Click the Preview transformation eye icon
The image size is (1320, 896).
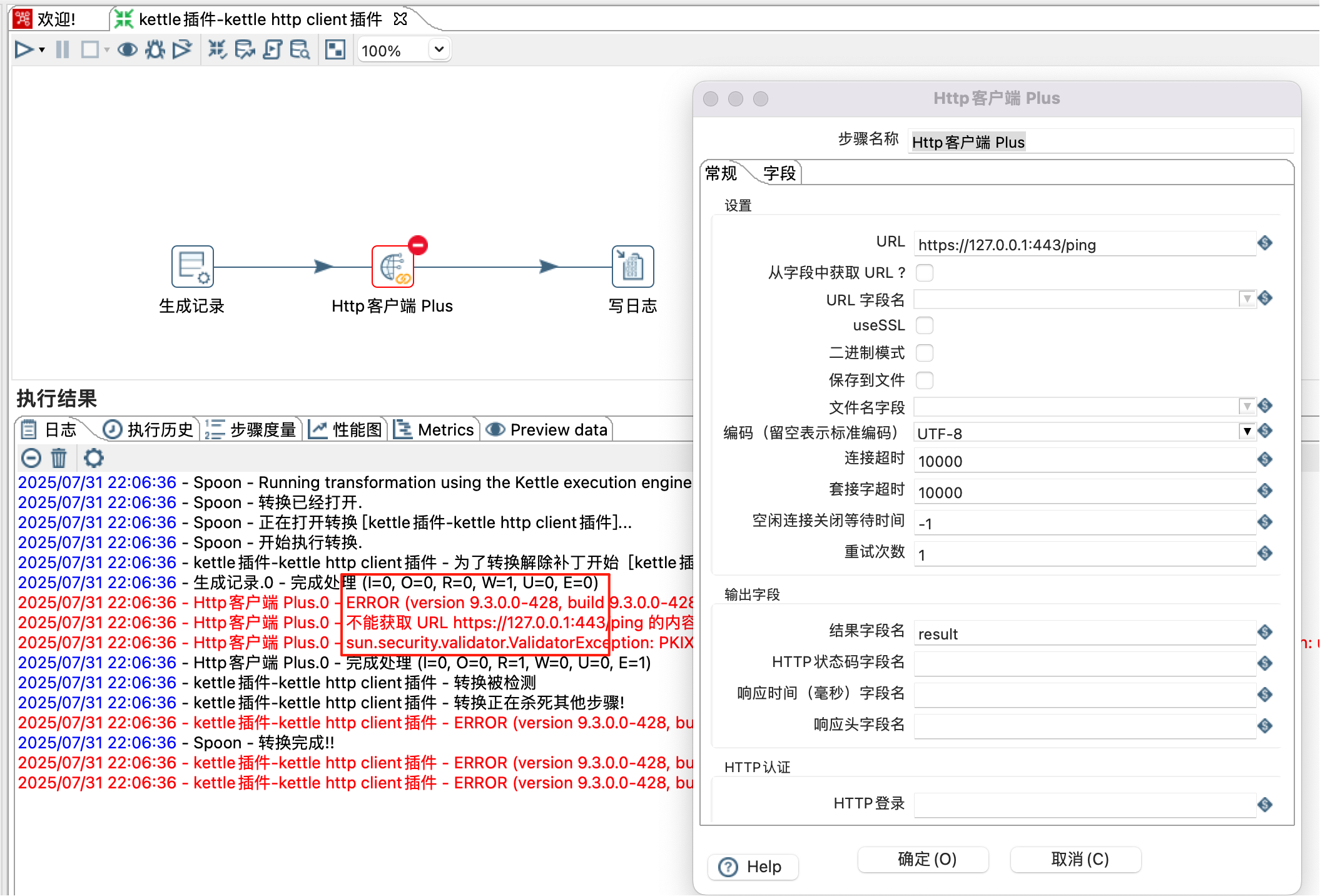click(128, 49)
